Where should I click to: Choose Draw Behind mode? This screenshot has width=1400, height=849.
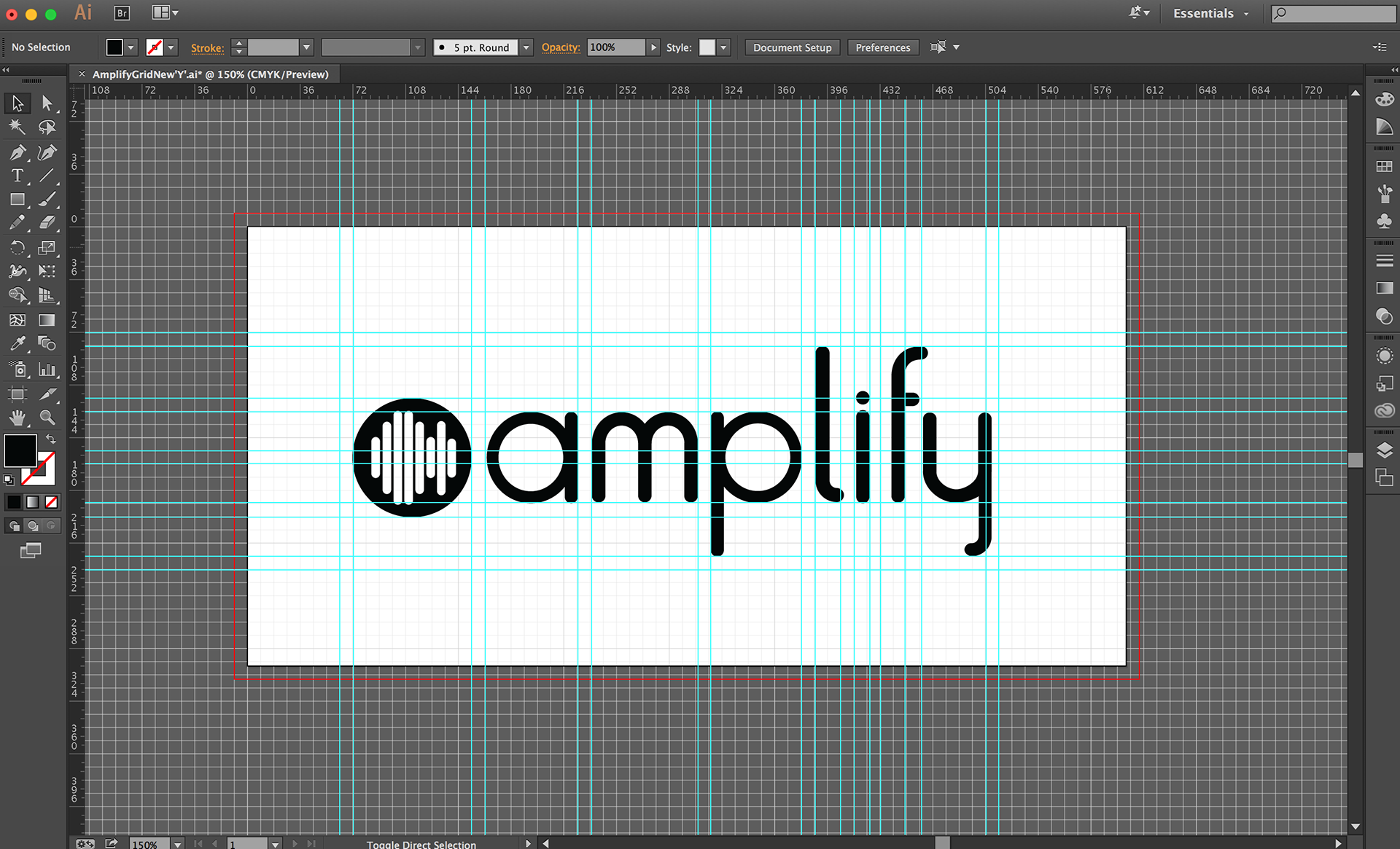pos(33,525)
